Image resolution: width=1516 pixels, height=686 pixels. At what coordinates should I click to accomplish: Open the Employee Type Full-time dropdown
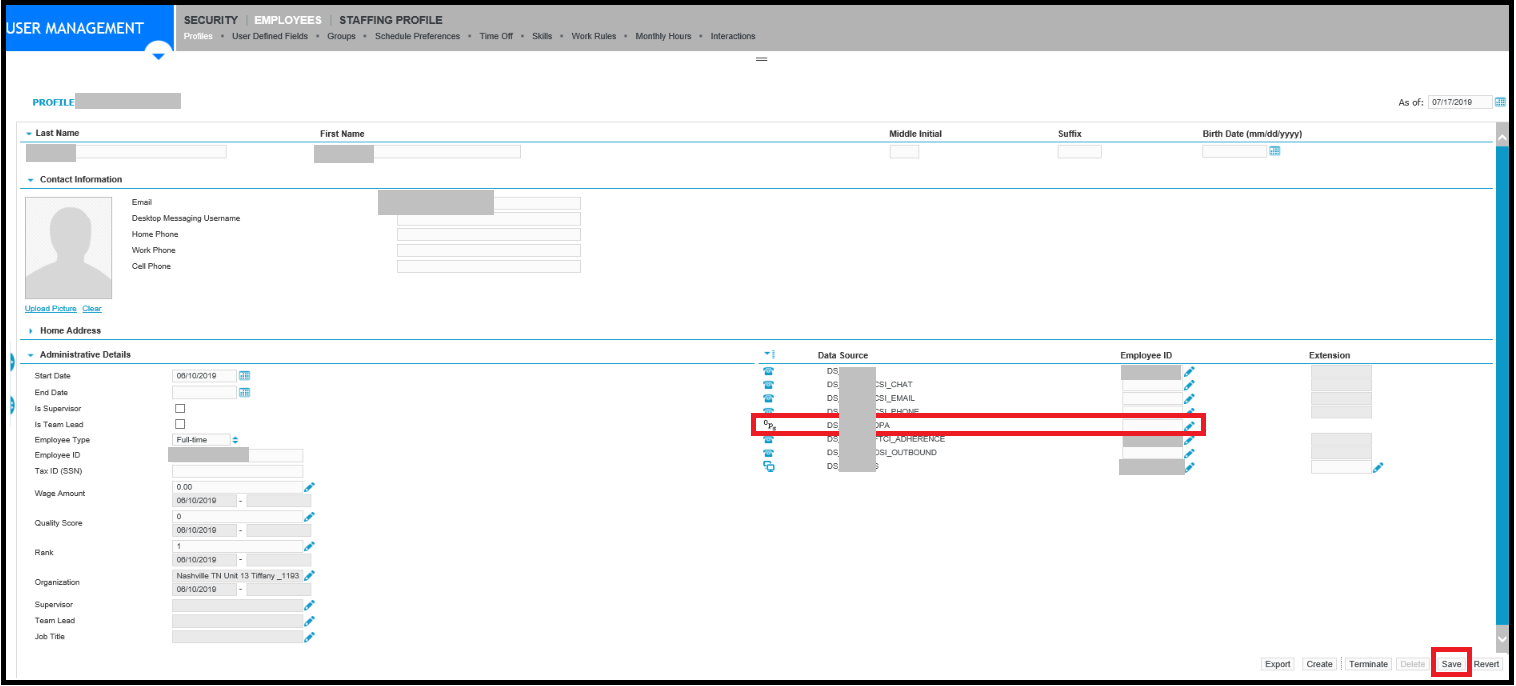[x=207, y=440]
